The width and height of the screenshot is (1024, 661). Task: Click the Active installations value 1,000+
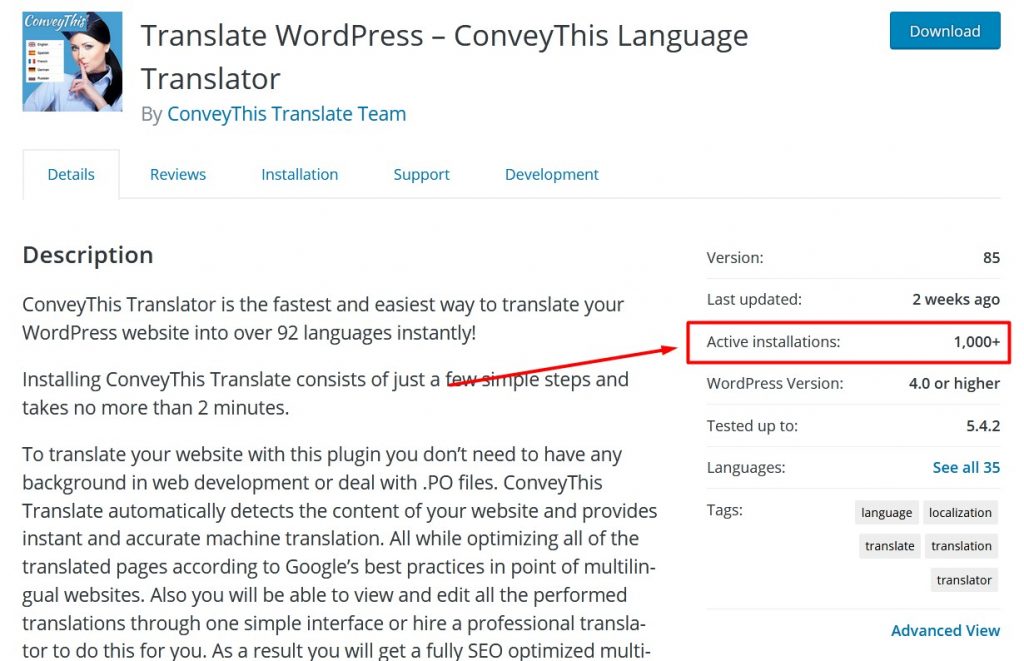(976, 342)
